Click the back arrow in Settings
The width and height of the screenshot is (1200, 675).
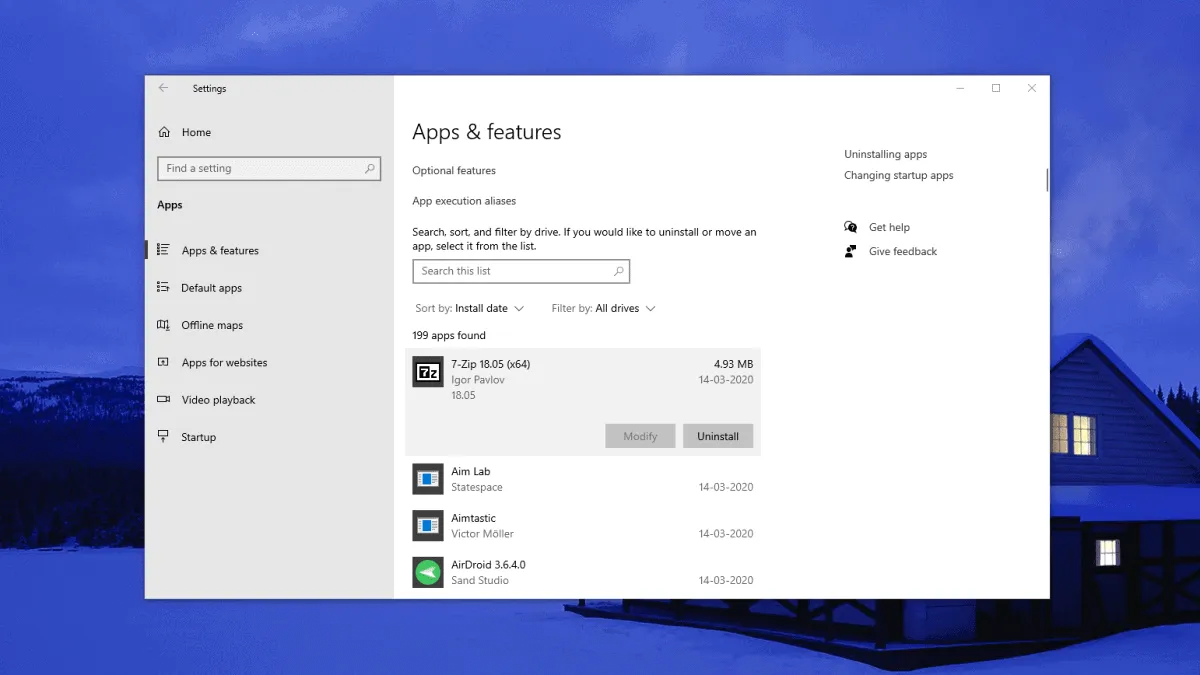[163, 88]
